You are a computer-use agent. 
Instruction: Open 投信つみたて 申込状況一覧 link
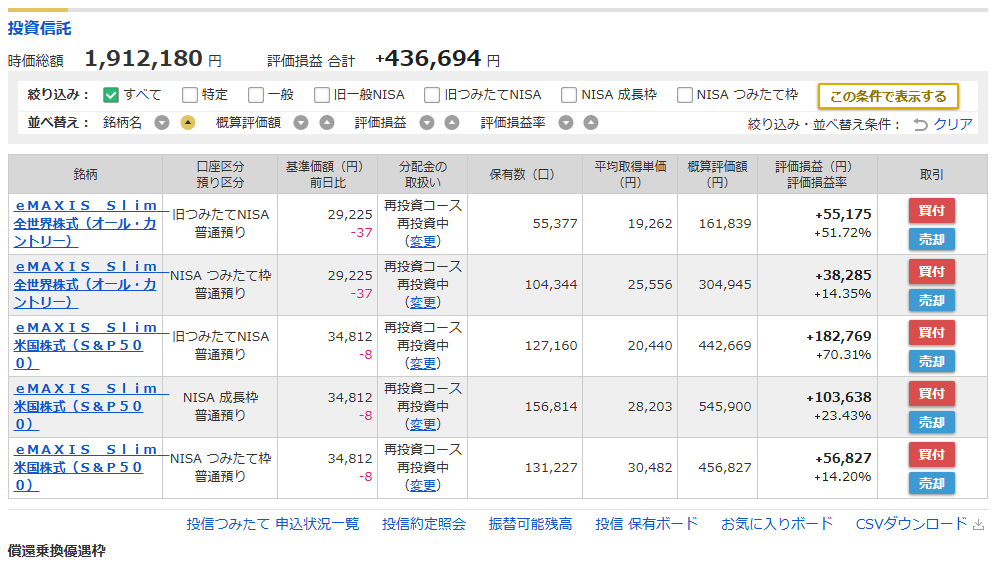coord(272,524)
